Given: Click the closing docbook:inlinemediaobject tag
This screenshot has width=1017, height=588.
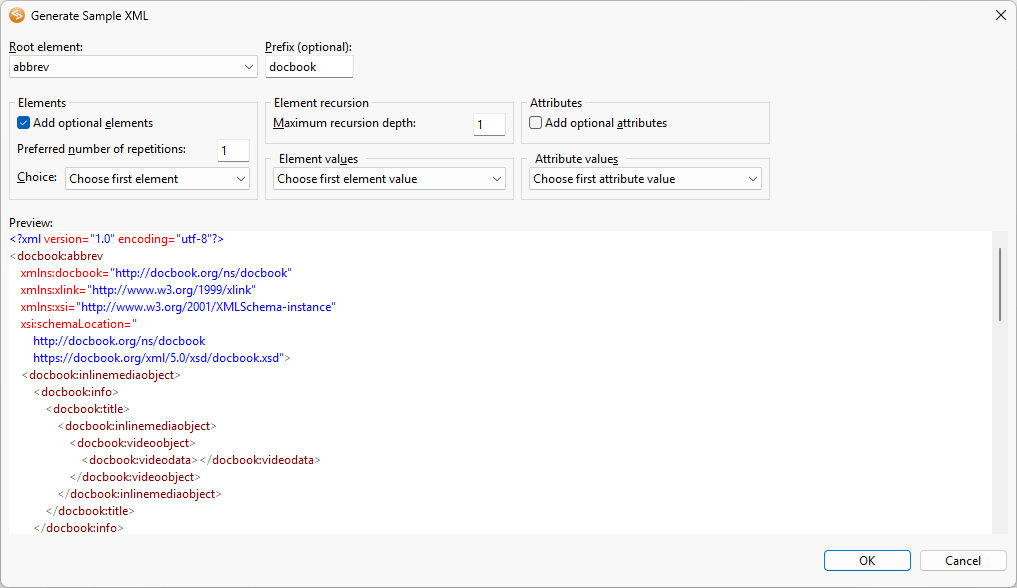Looking at the screenshot, I should tap(139, 494).
